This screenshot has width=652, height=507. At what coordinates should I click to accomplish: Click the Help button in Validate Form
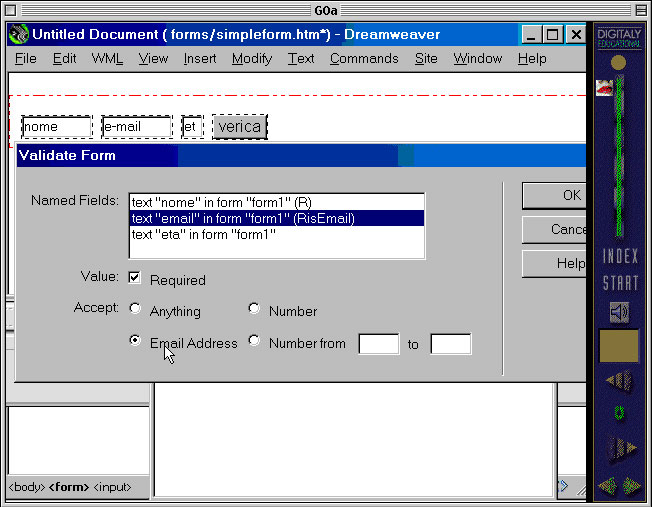click(554, 264)
